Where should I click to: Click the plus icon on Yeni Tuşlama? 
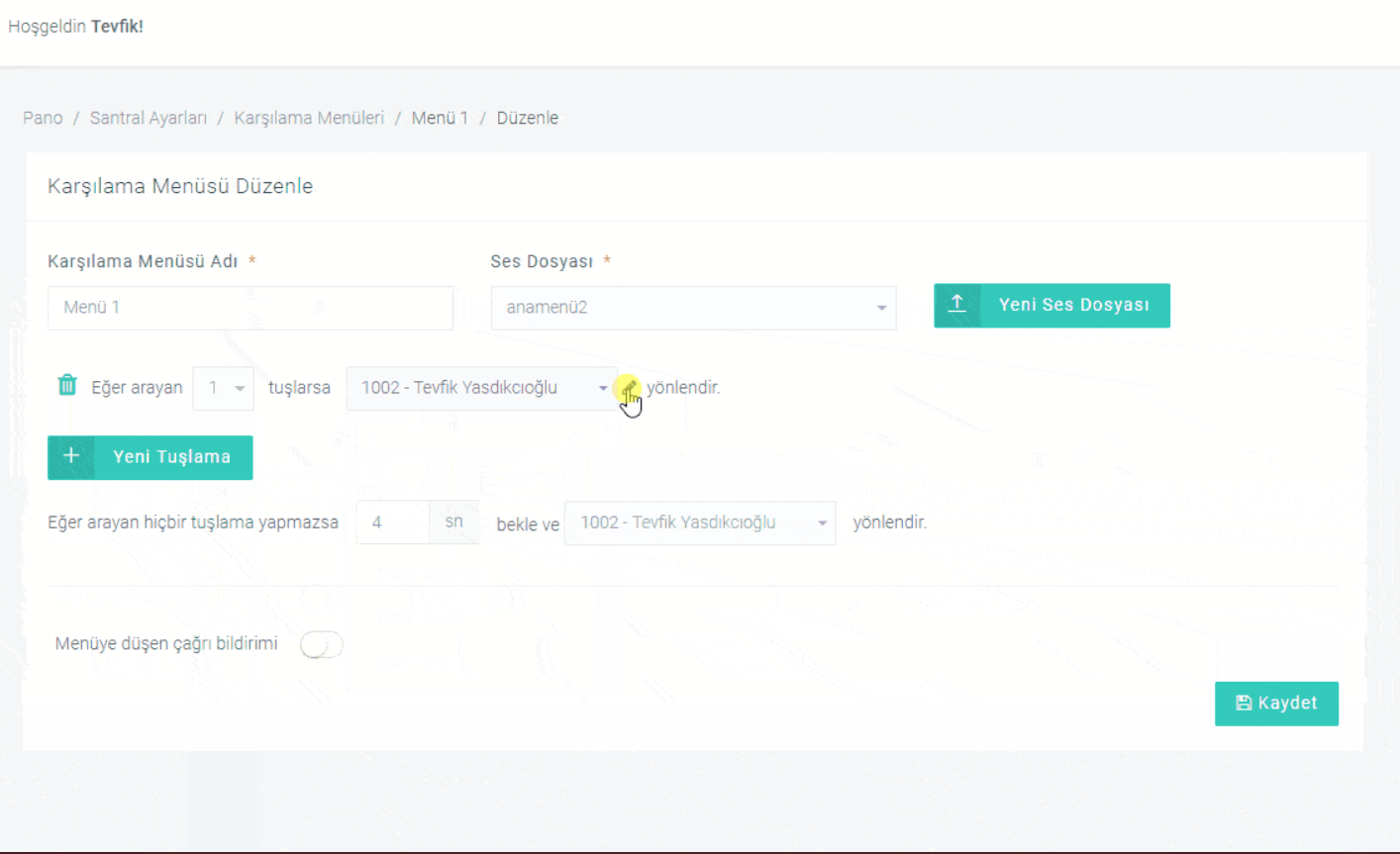[71, 456]
